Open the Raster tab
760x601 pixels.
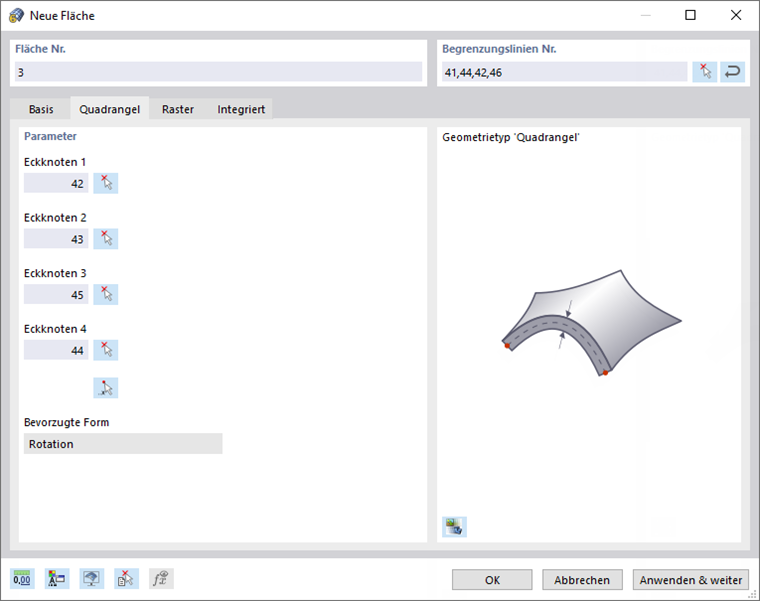(x=178, y=110)
